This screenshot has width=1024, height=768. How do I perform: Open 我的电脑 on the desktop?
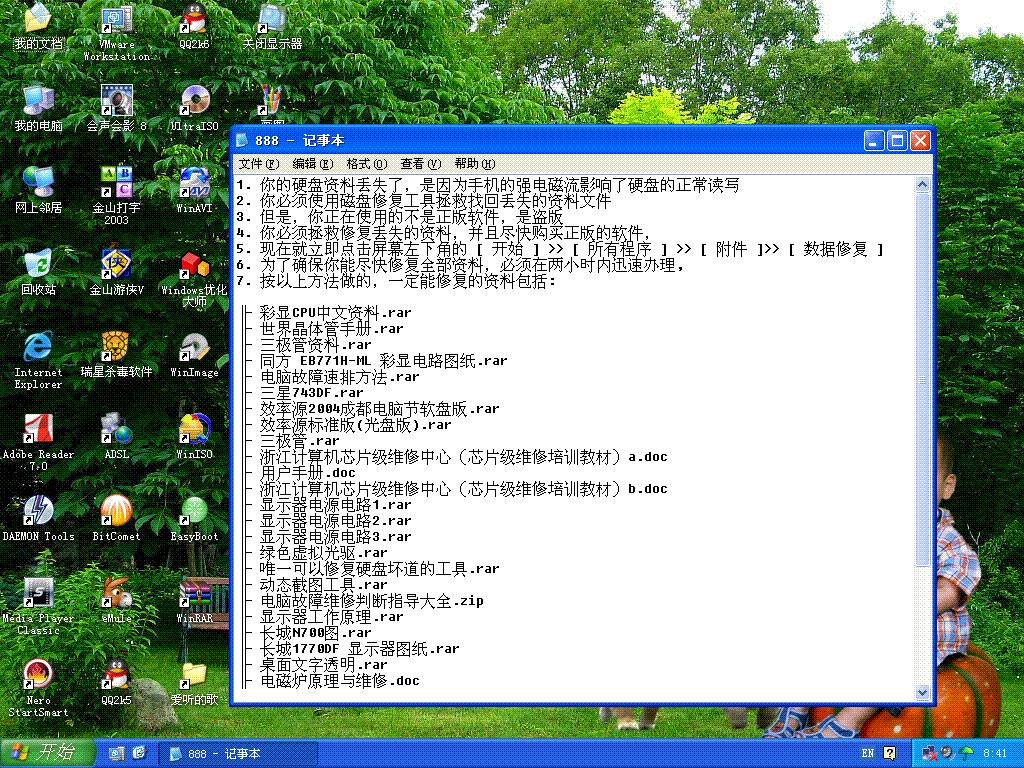[x=39, y=108]
